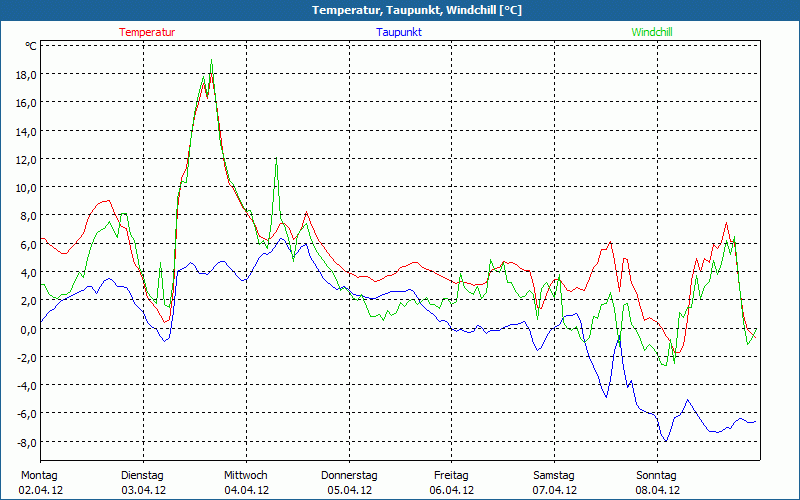Click the date 03.04.12
800x500 pixels.
point(143,490)
